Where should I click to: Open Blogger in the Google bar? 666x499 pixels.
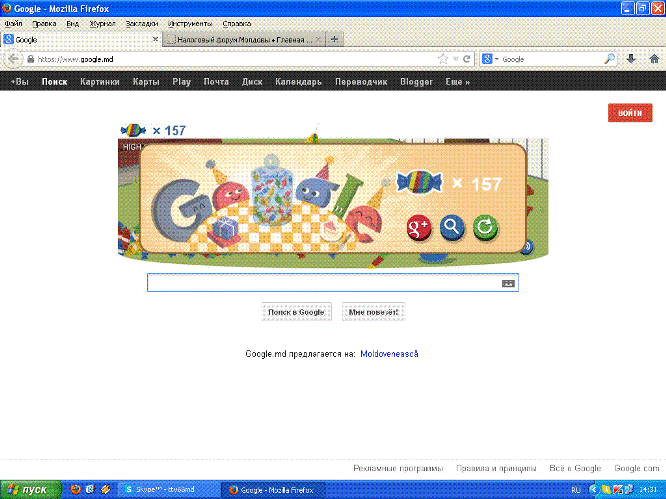click(416, 82)
